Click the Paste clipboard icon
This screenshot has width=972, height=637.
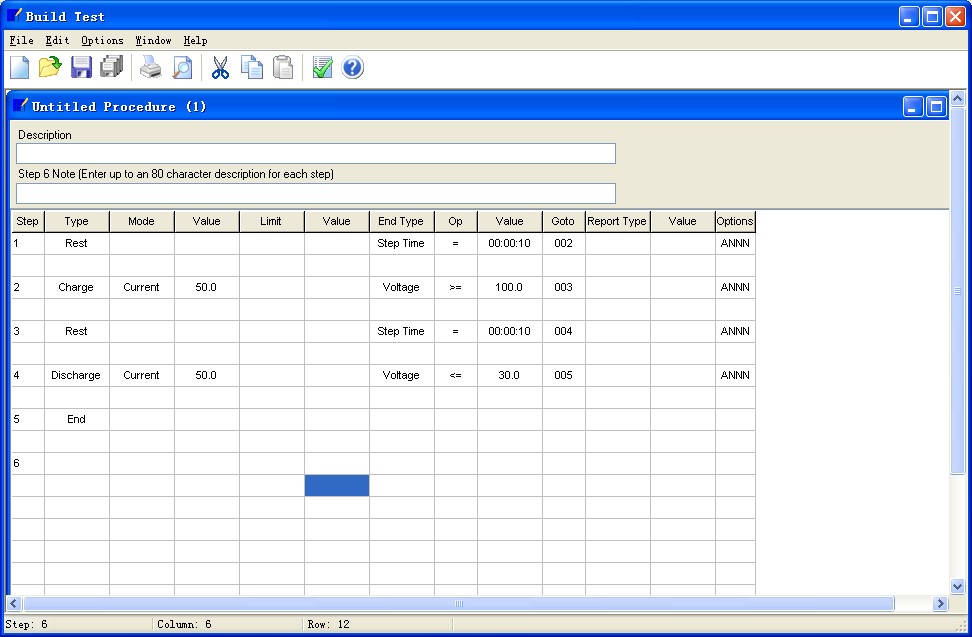pos(283,68)
